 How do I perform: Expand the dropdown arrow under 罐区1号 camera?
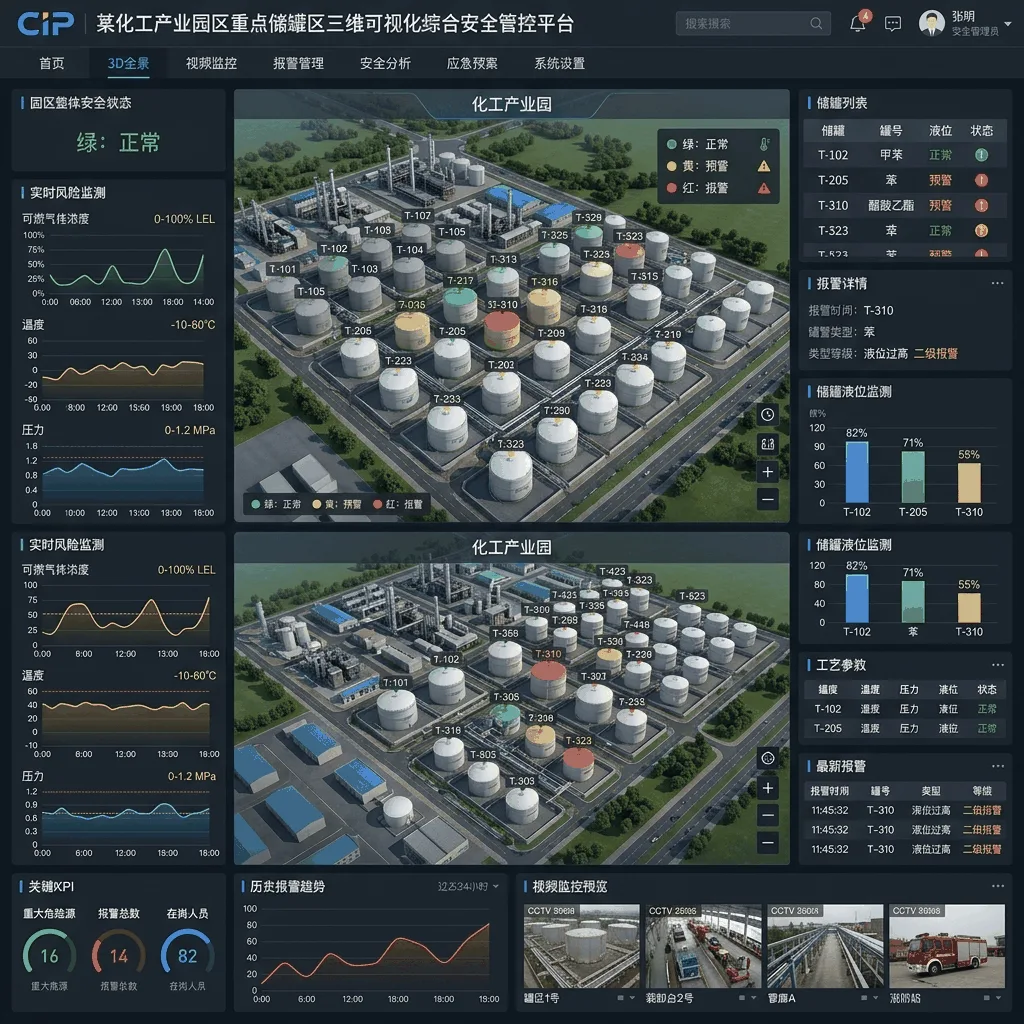click(x=632, y=998)
